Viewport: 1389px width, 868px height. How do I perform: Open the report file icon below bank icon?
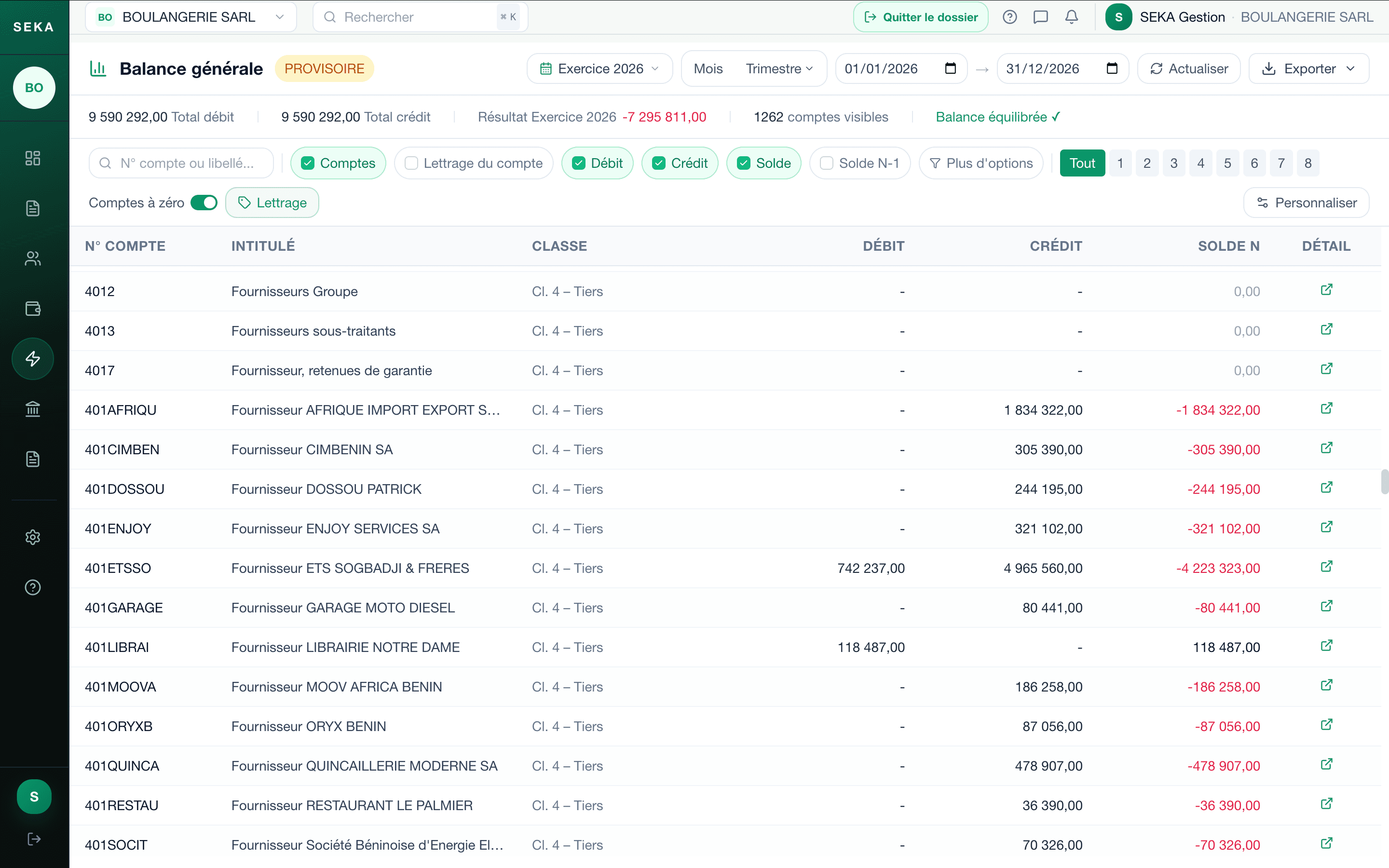pos(33,459)
